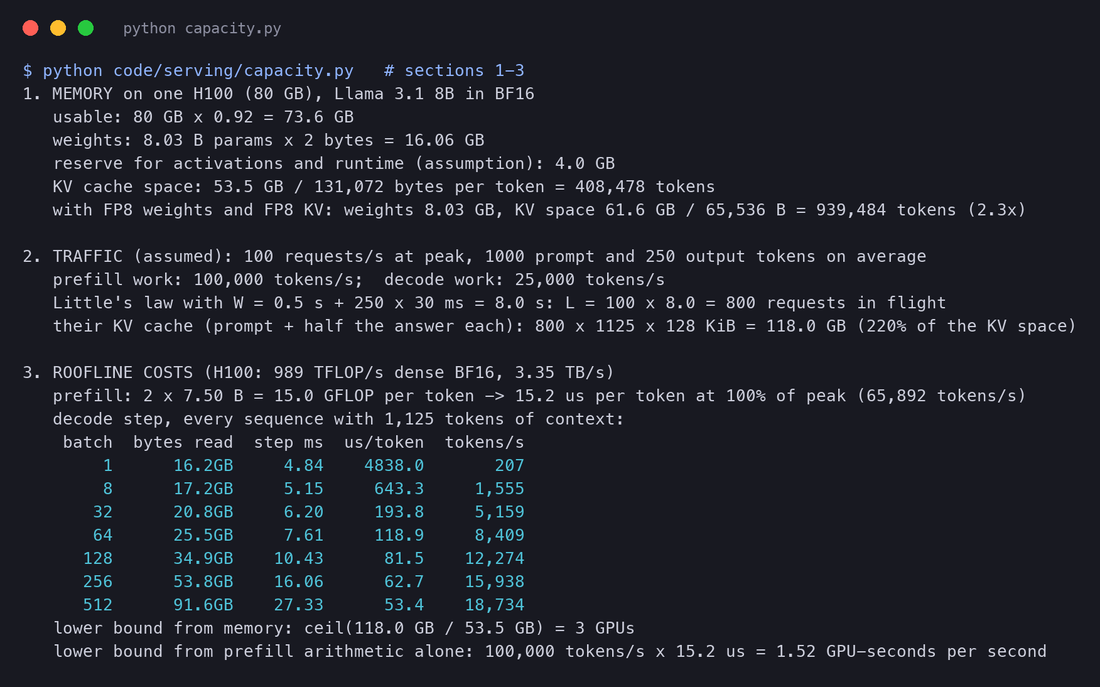Click the 'reserve for activations and runtime' line
Image resolution: width=1100 pixels, height=687 pixels.
click(x=334, y=164)
